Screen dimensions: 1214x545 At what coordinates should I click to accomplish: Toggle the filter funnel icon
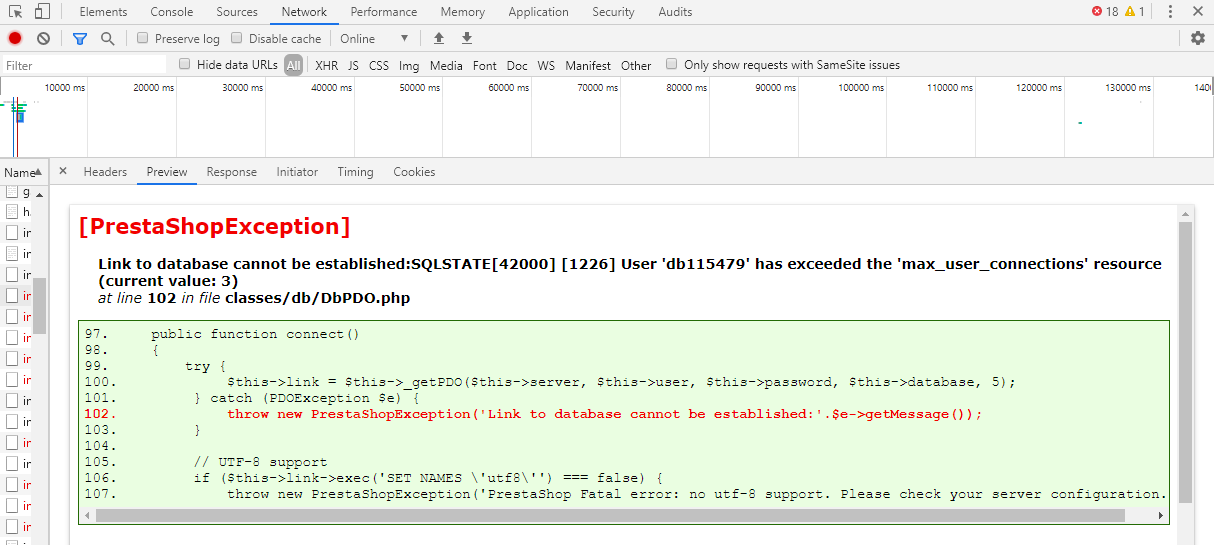tap(80, 38)
